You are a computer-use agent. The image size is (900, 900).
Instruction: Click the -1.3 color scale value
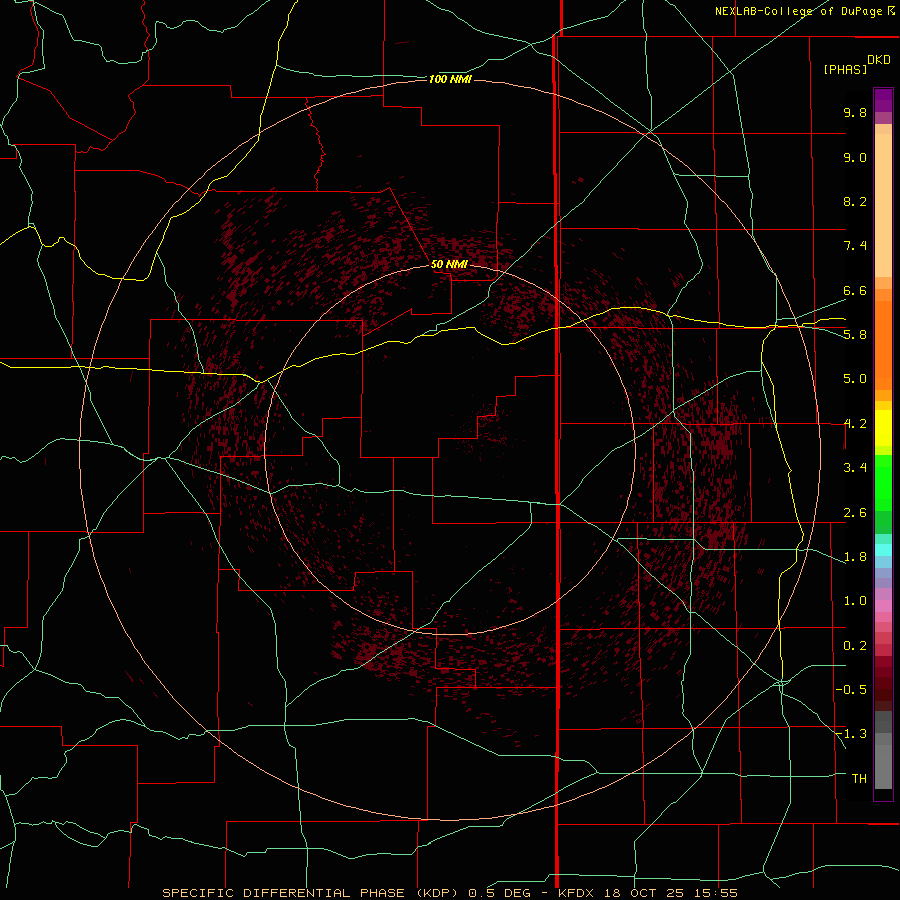851,734
